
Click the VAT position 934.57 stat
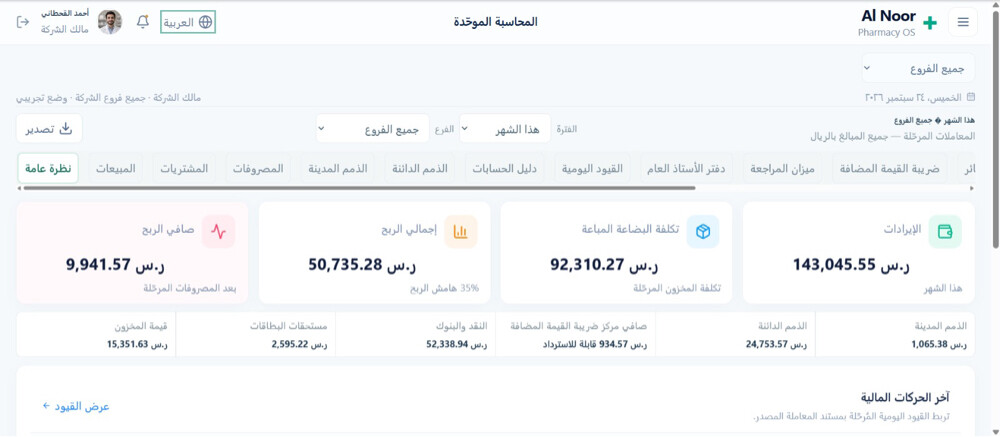point(575,335)
